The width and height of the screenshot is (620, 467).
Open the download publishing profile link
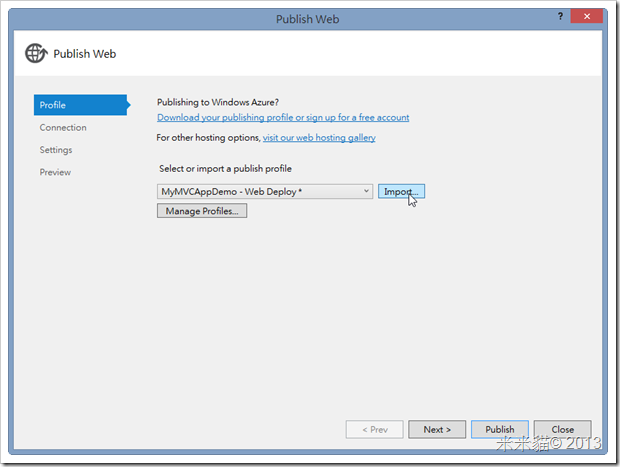283,117
